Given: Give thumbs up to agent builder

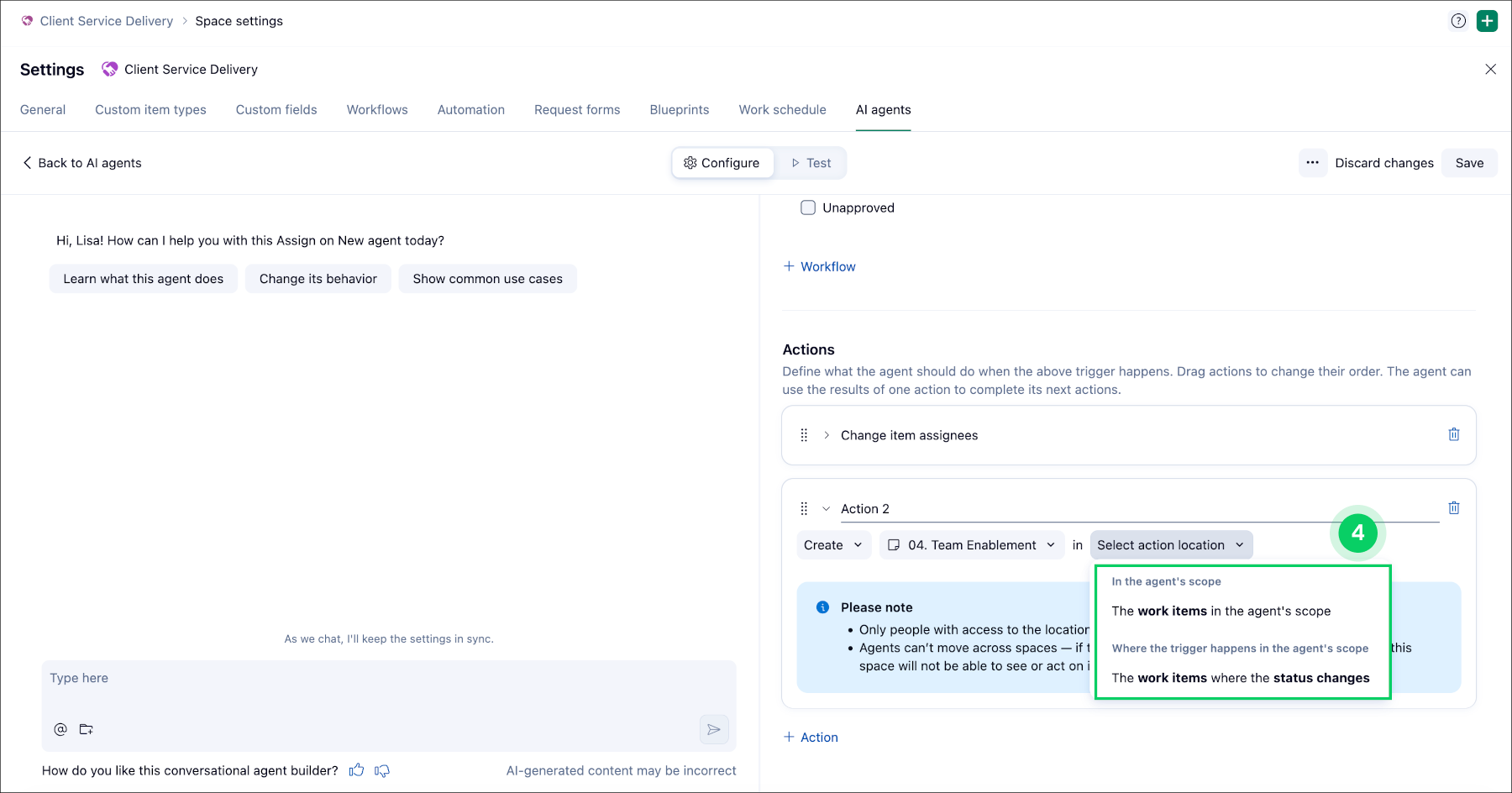Looking at the screenshot, I should click(x=357, y=770).
